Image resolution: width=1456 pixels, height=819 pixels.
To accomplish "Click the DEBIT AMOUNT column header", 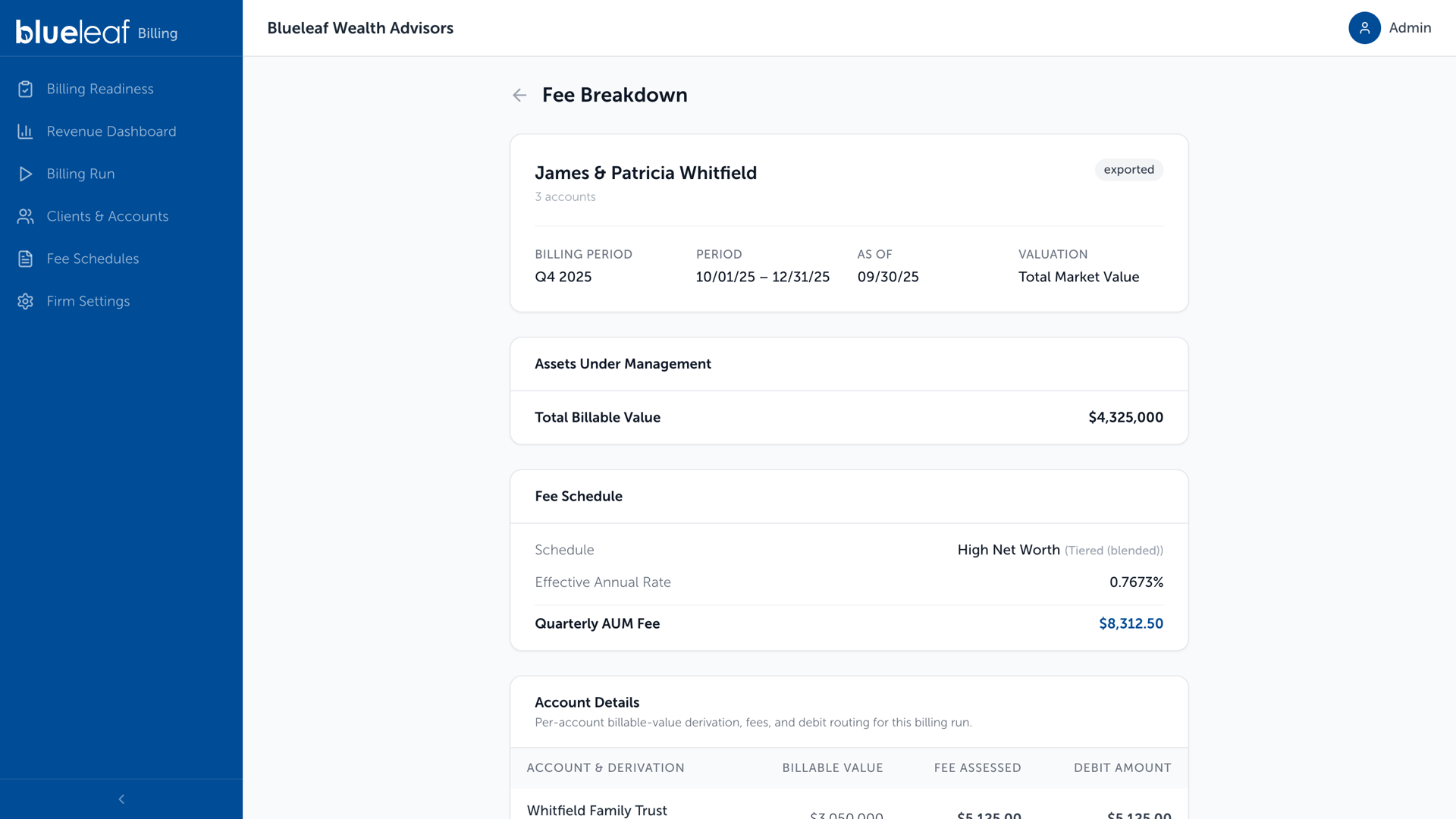I will pyautogui.click(x=1122, y=767).
